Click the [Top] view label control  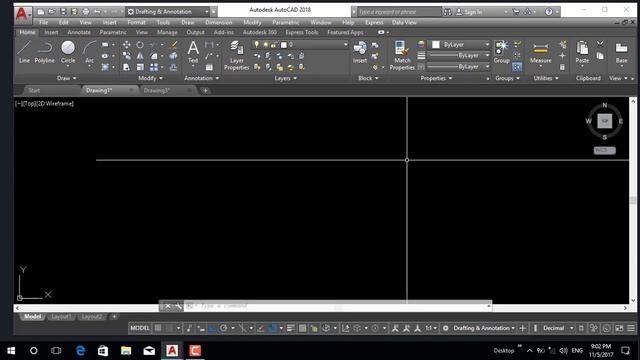[29, 104]
